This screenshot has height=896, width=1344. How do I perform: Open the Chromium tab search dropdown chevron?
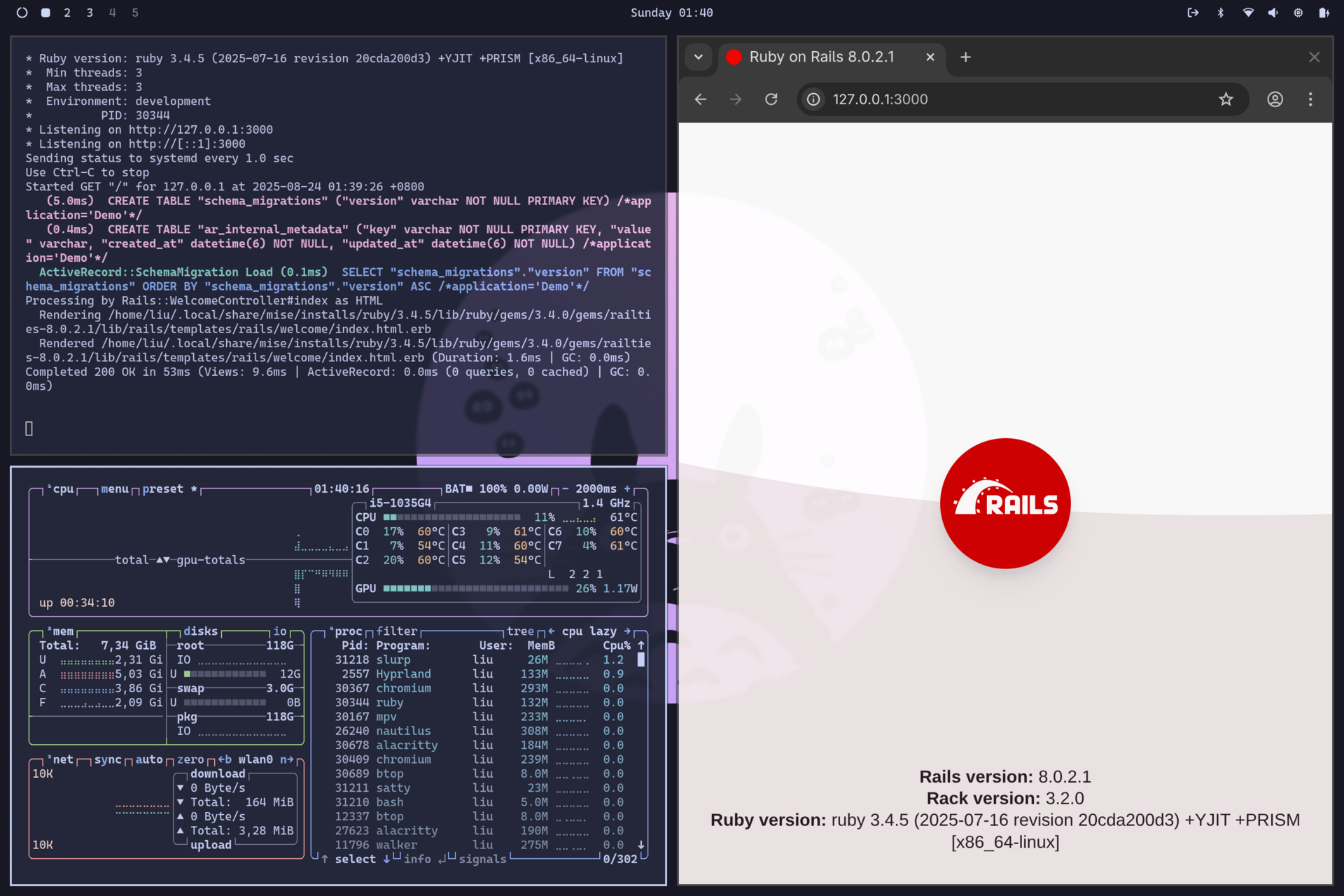698,57
